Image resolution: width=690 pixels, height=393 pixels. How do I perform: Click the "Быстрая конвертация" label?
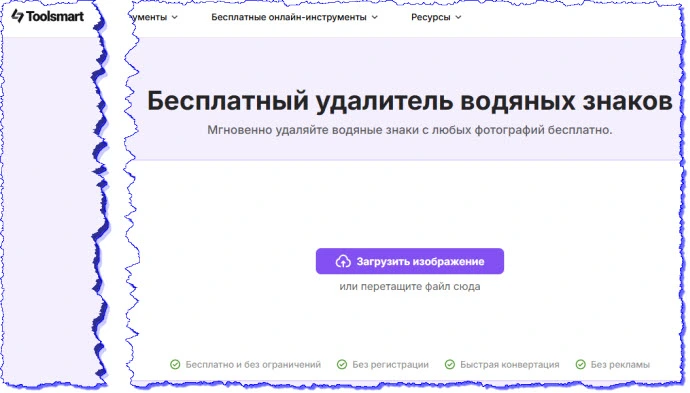510,364
